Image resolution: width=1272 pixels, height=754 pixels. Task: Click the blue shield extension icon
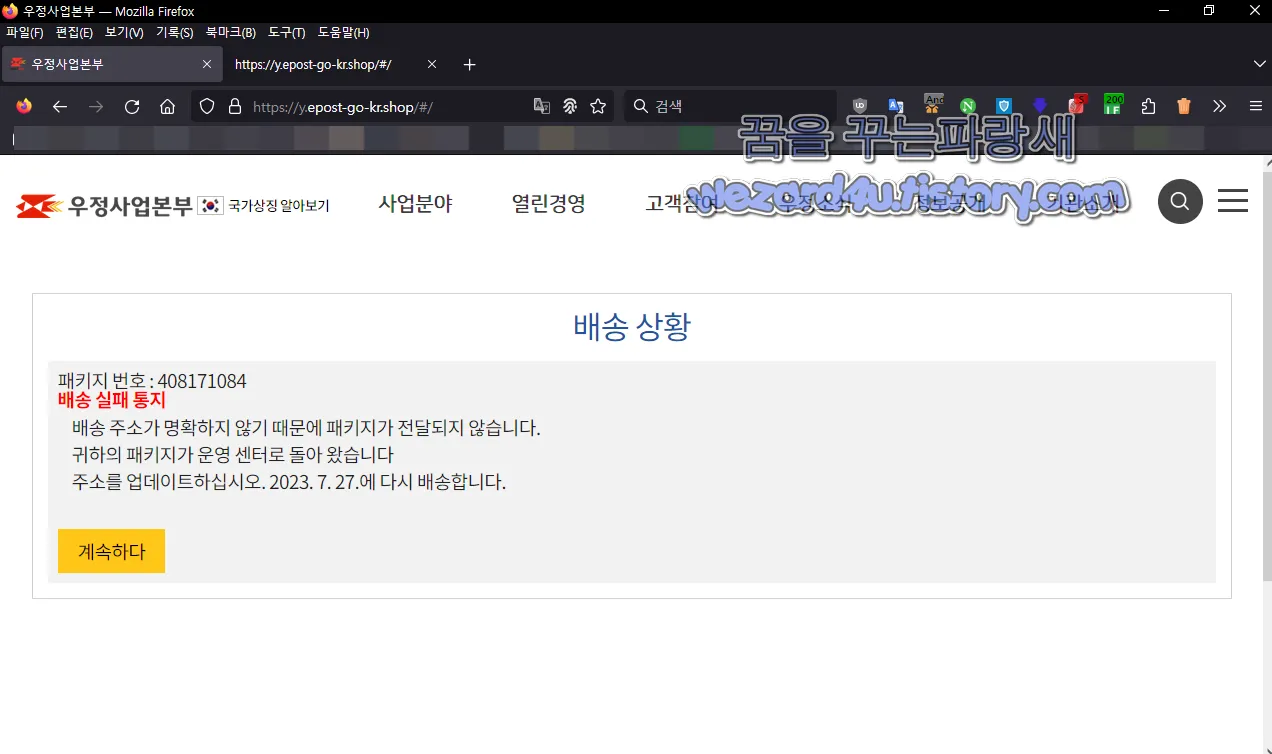pyautogui.click(x=1002, y=105)
